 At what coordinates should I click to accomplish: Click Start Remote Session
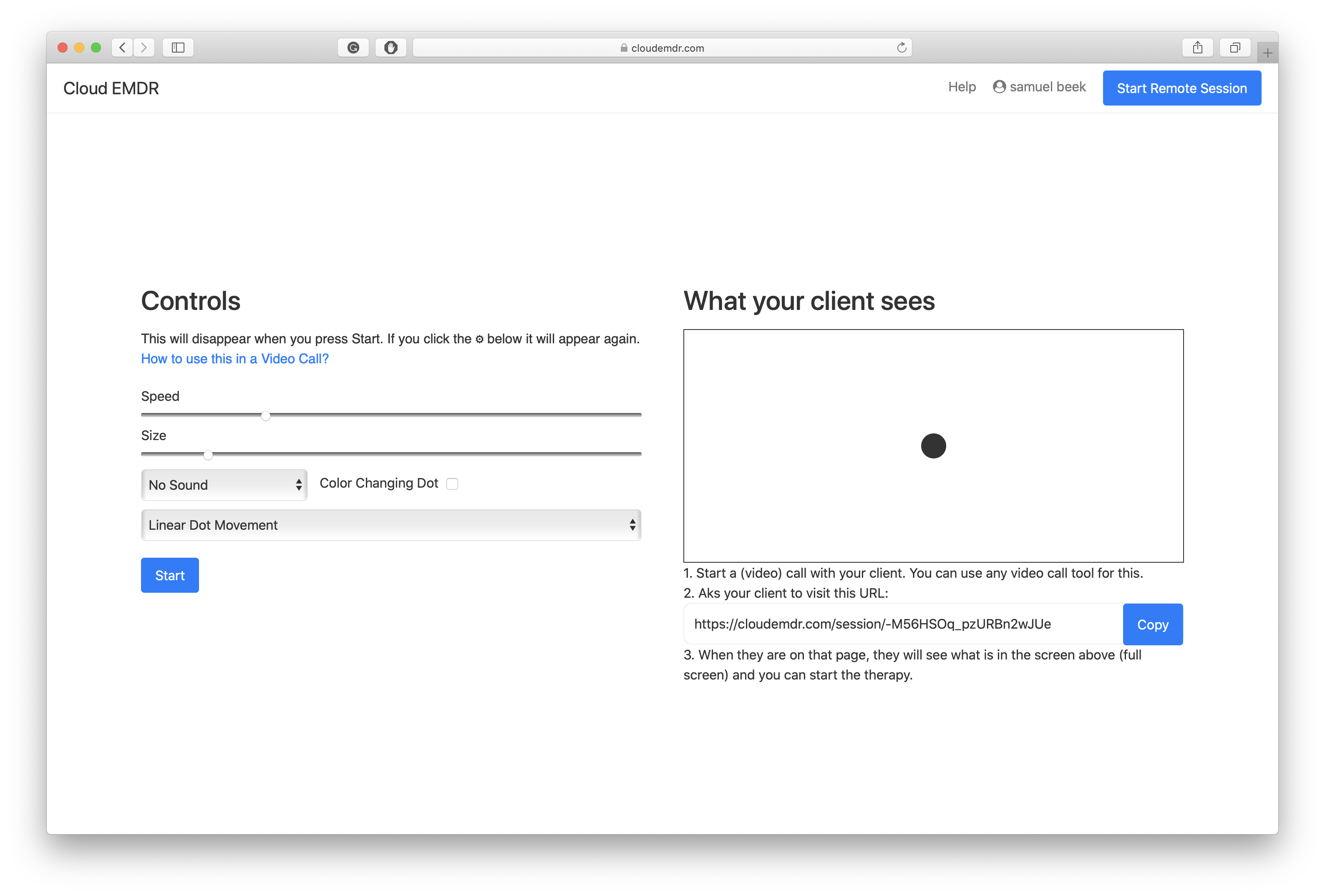click(x=1181, y=88)
